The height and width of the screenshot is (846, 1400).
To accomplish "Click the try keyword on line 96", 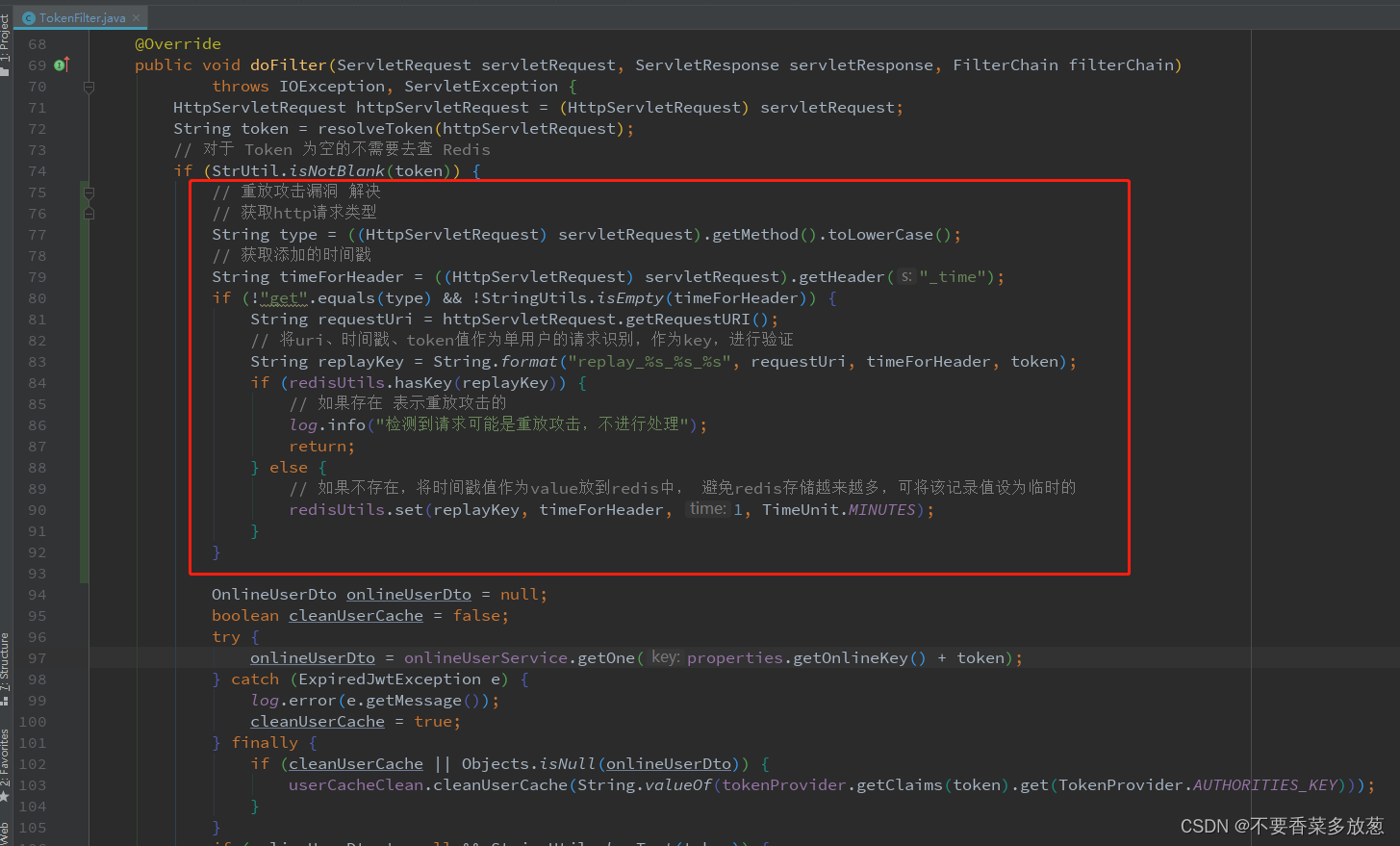I will pos(226,637).
